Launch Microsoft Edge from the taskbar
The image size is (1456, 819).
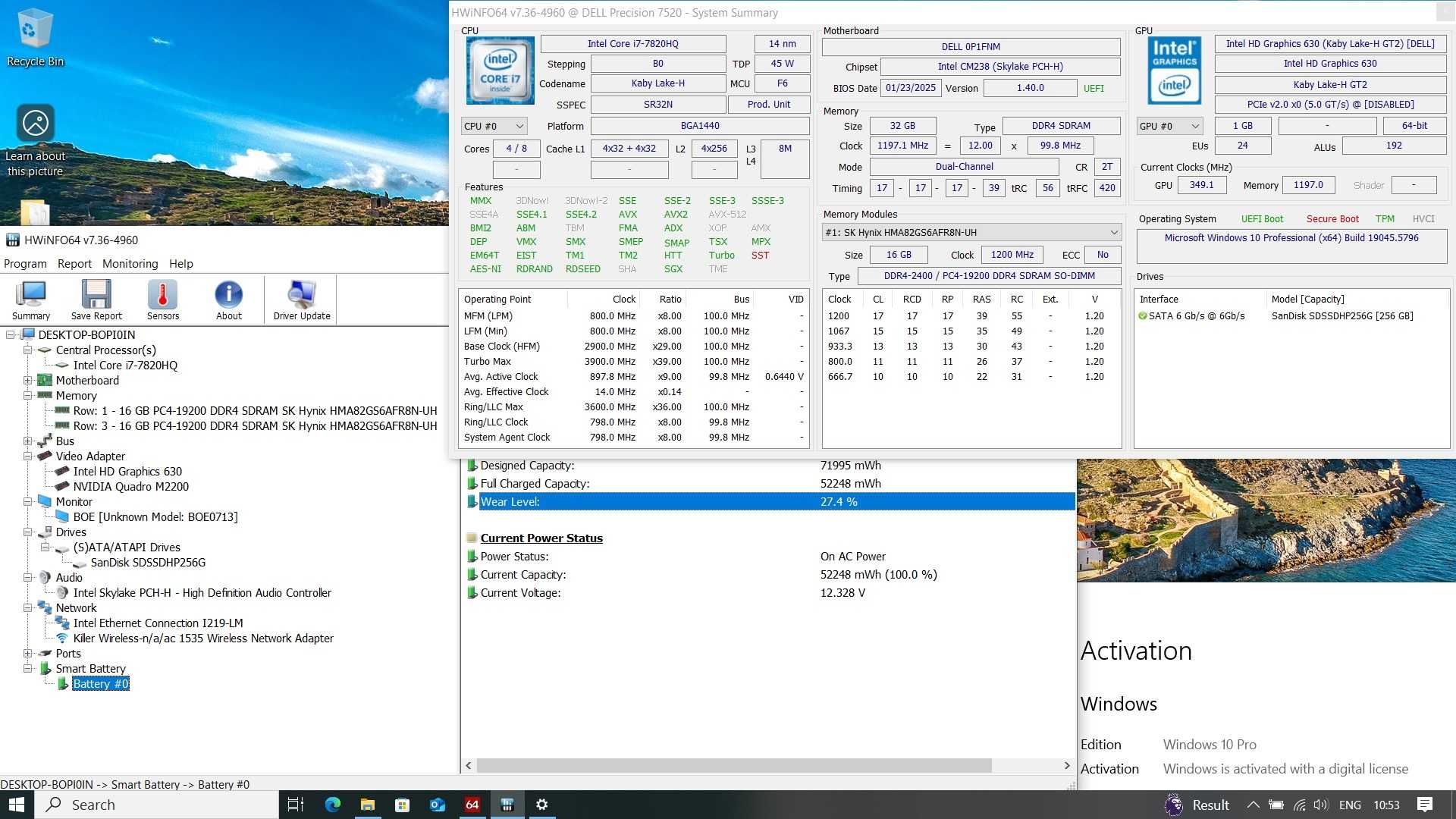tap(332, 805)
